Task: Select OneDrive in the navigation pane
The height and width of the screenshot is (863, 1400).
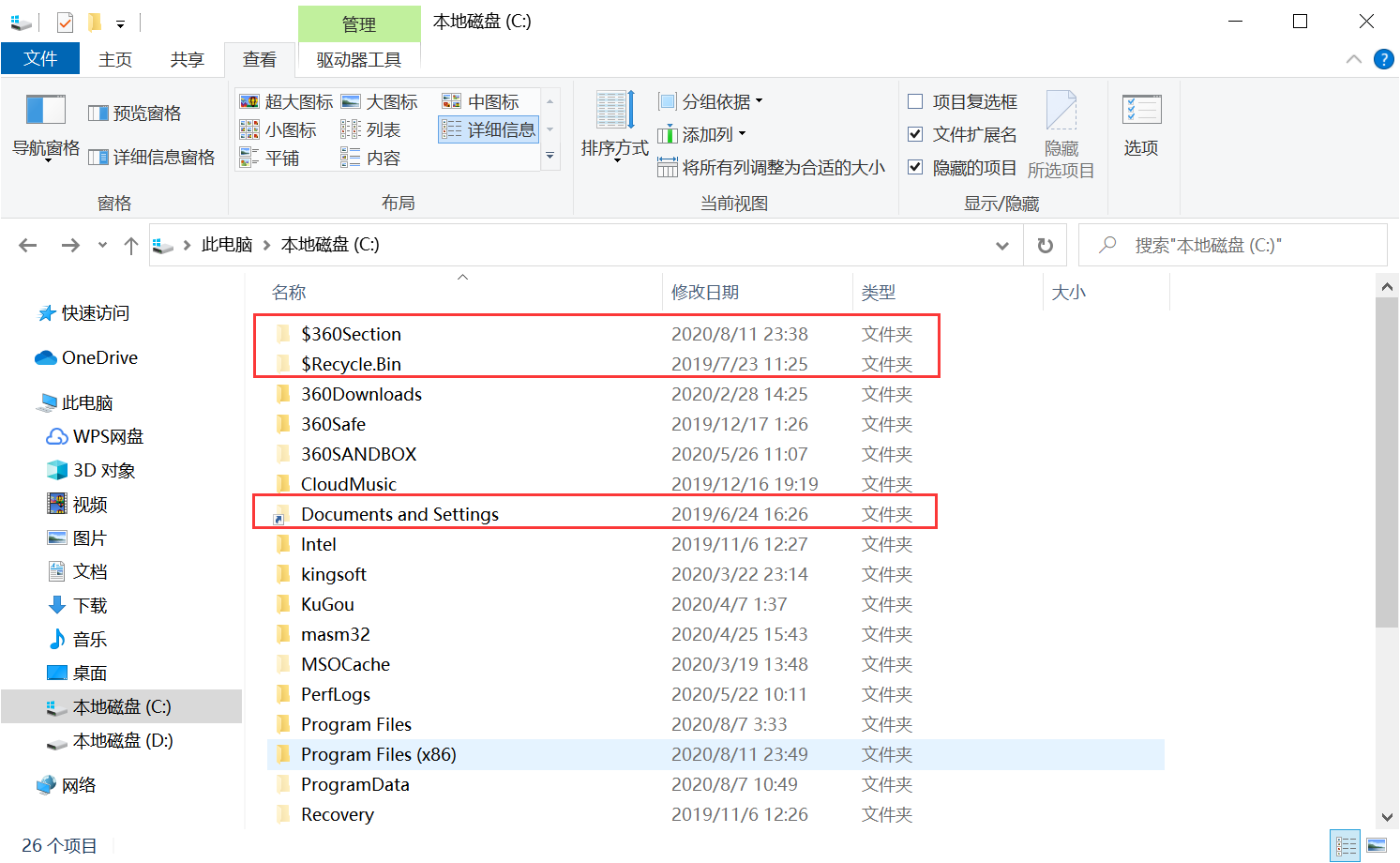Action: [87, 357]
